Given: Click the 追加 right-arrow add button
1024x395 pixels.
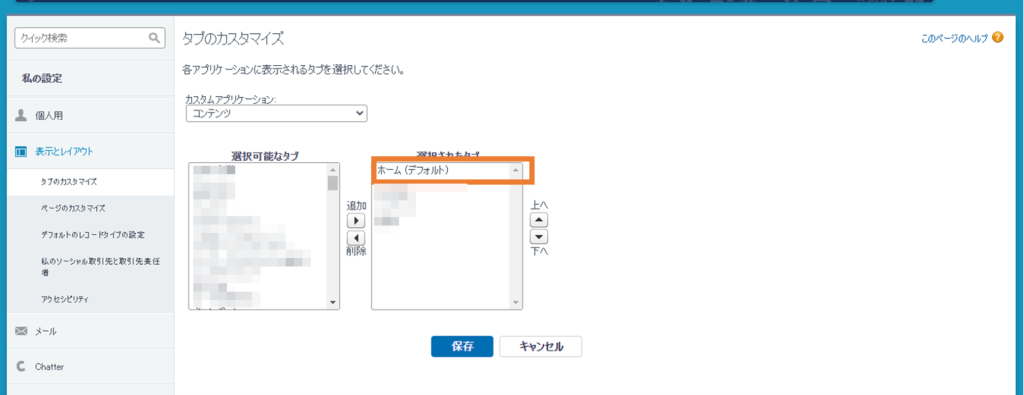Looking at the screenshot, I should pyautogui.click(x=355, y=221).
